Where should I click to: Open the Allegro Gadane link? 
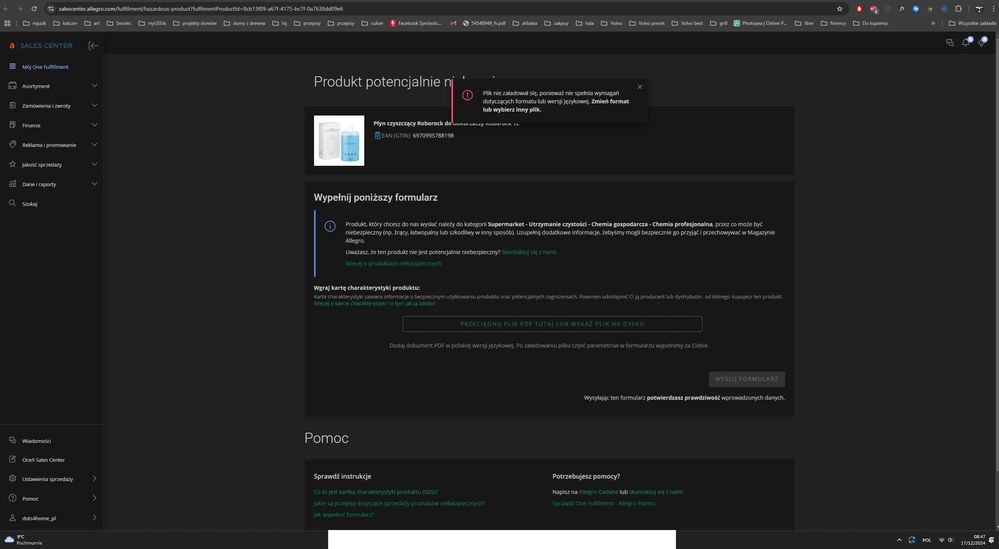(598, 492)
